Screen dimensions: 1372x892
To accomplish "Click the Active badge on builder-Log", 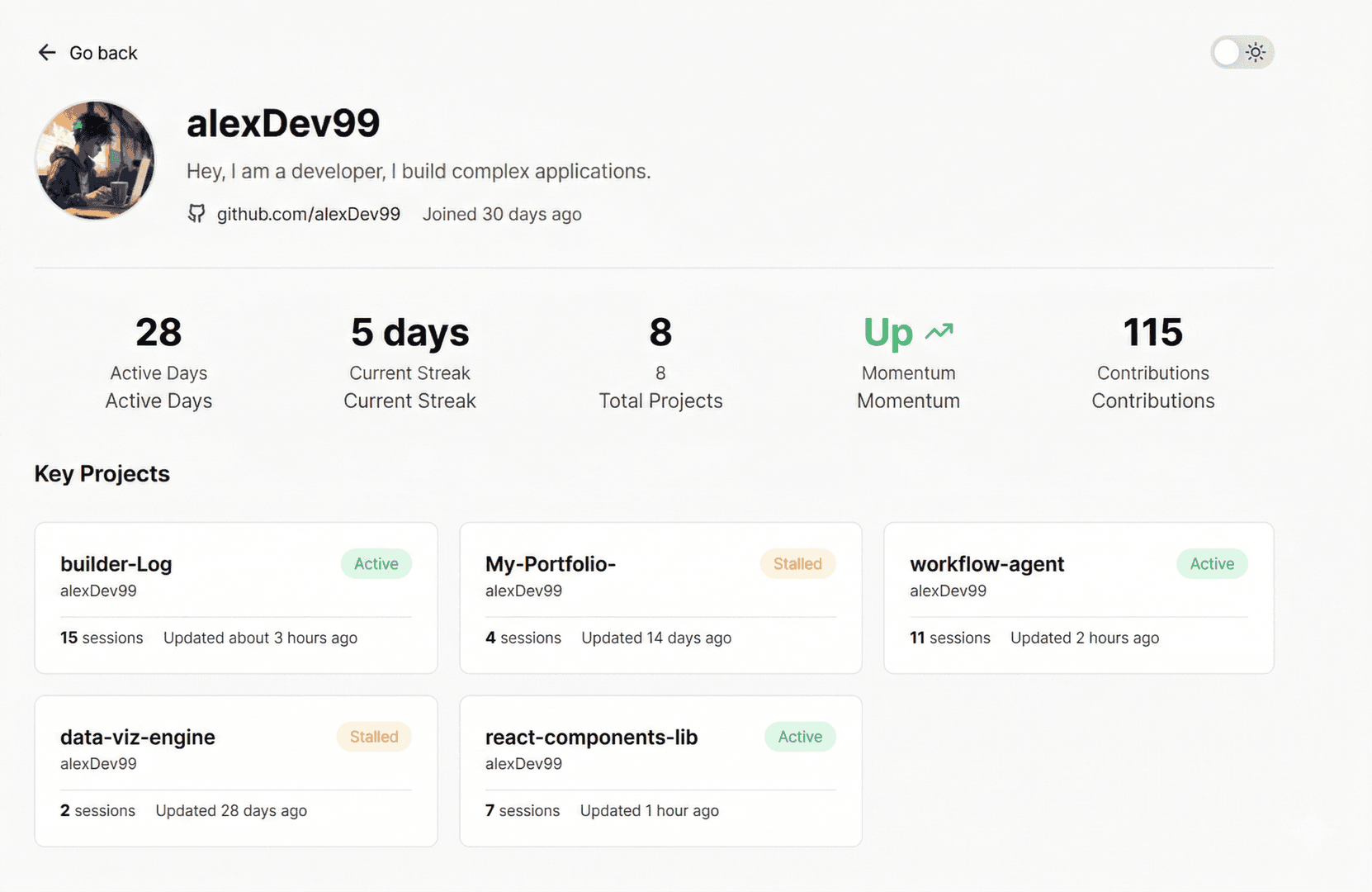I will coord(376,563).
